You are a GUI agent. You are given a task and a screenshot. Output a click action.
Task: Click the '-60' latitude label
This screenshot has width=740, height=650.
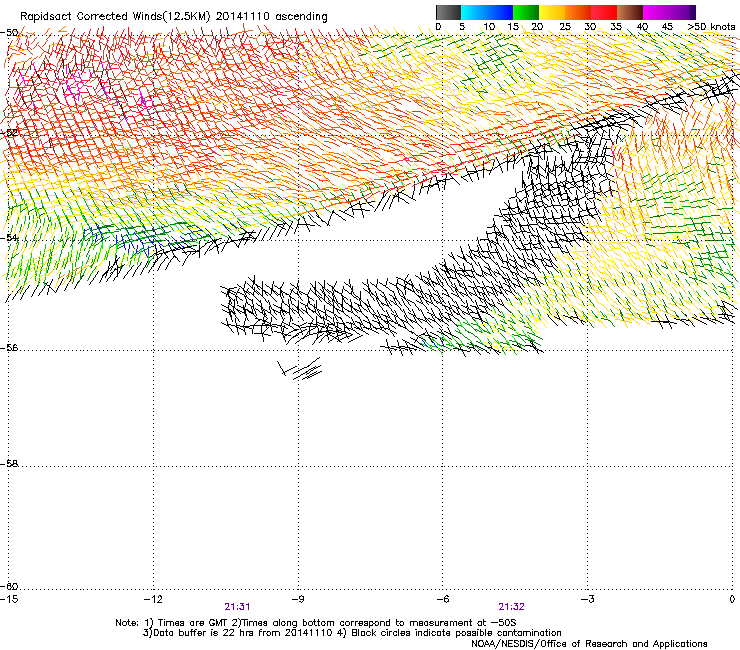click(9, 586)
